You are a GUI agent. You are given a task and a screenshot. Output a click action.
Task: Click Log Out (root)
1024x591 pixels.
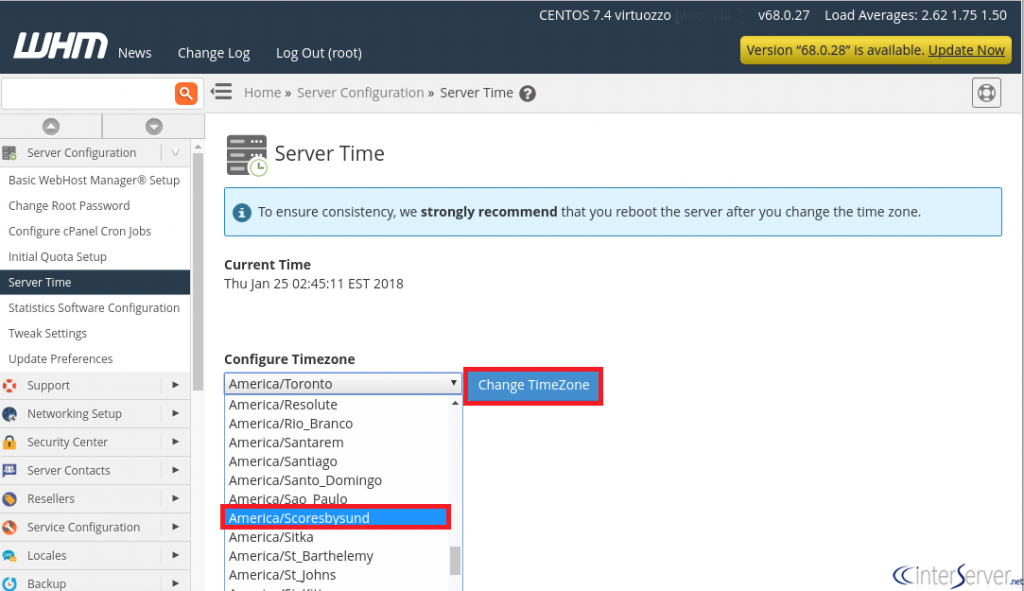[x=319, y=54]
